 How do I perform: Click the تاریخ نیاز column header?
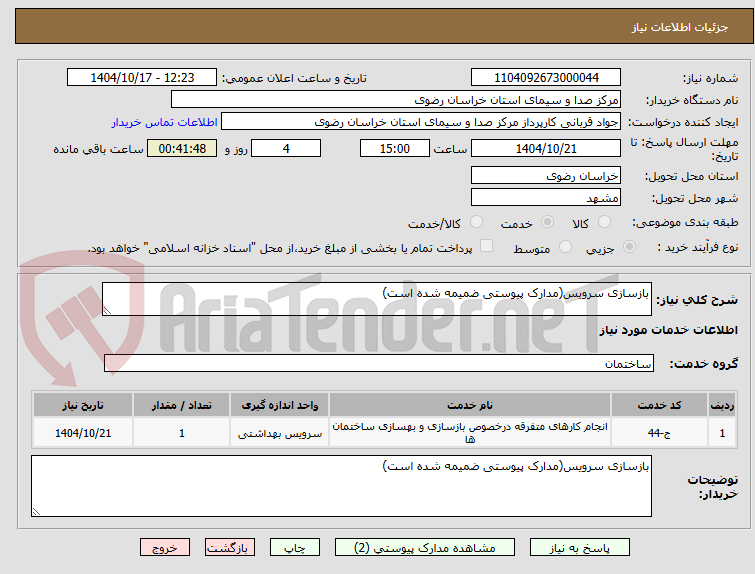[83, 405]
